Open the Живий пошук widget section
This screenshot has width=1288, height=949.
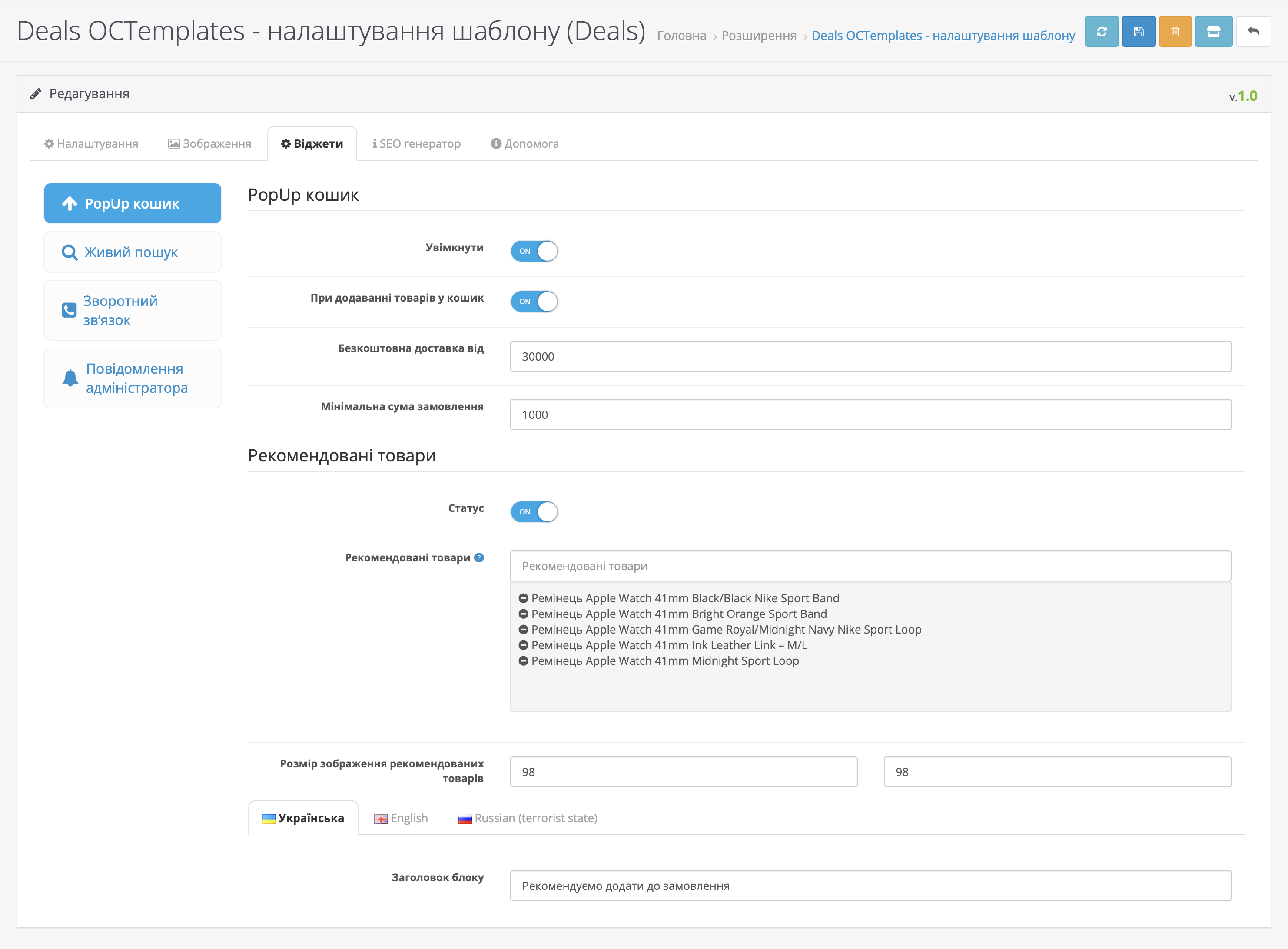tap(133, 252)
